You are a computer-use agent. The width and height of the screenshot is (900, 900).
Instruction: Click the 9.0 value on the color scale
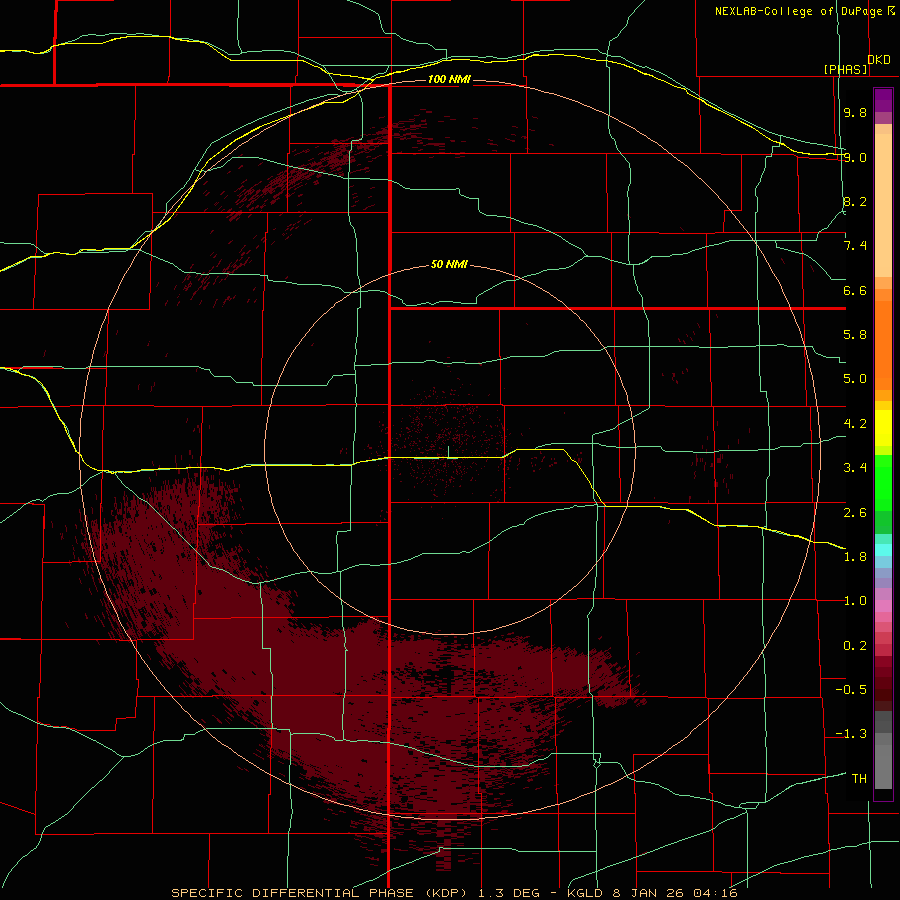coord(855,157)
